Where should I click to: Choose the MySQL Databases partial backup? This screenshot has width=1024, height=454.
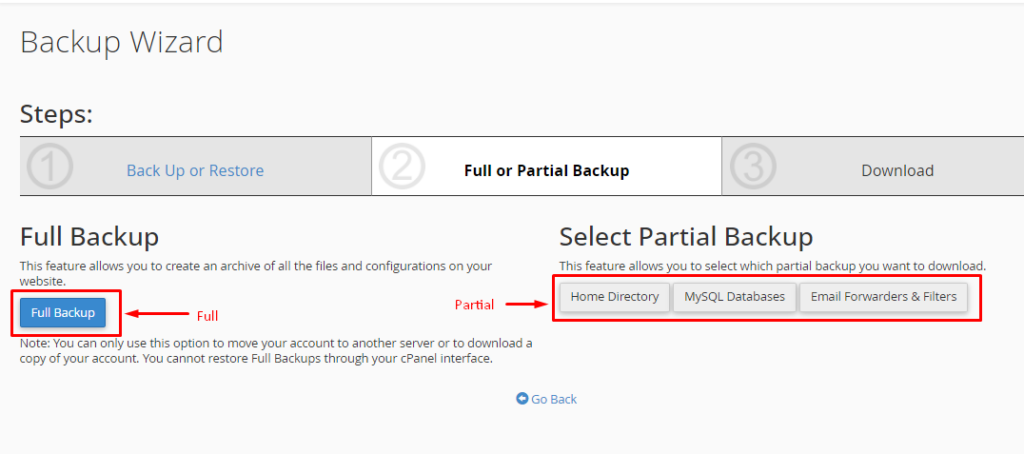point(735,297)
